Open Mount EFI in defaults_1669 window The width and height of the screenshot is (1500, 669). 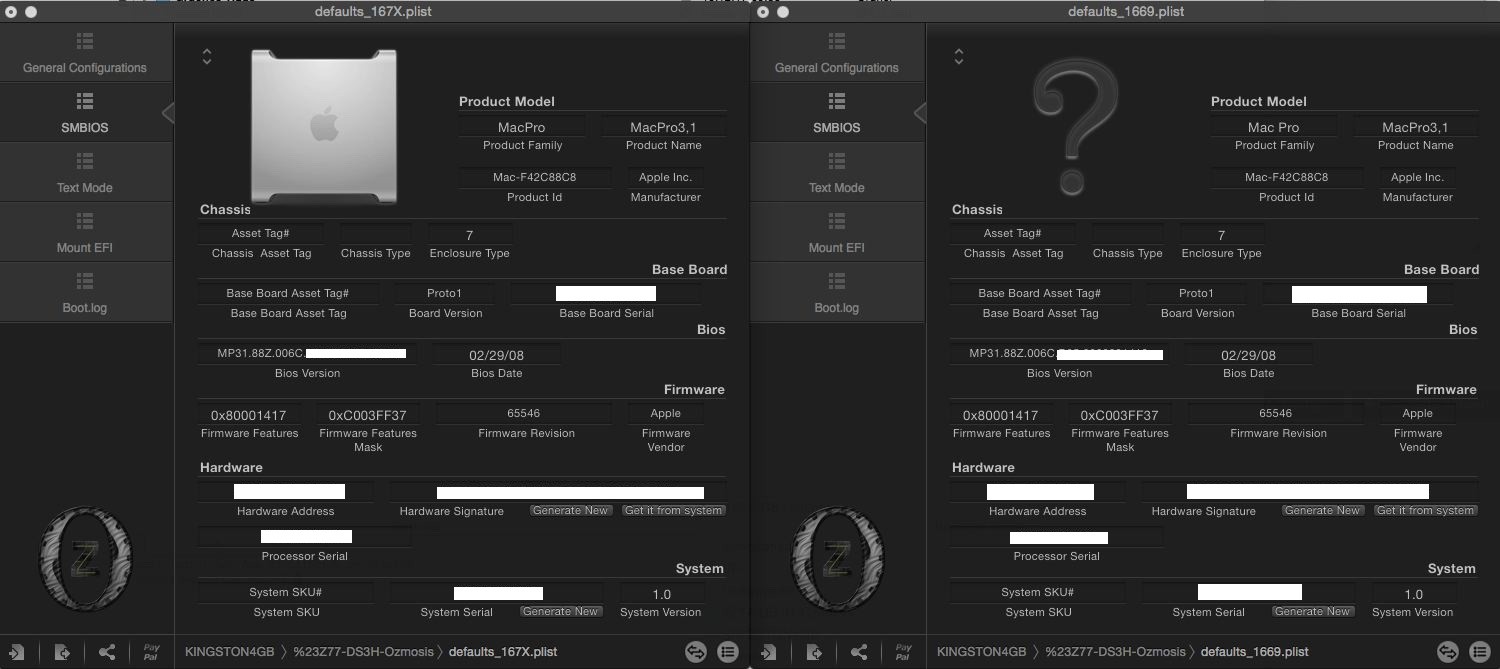coord(837,233)
